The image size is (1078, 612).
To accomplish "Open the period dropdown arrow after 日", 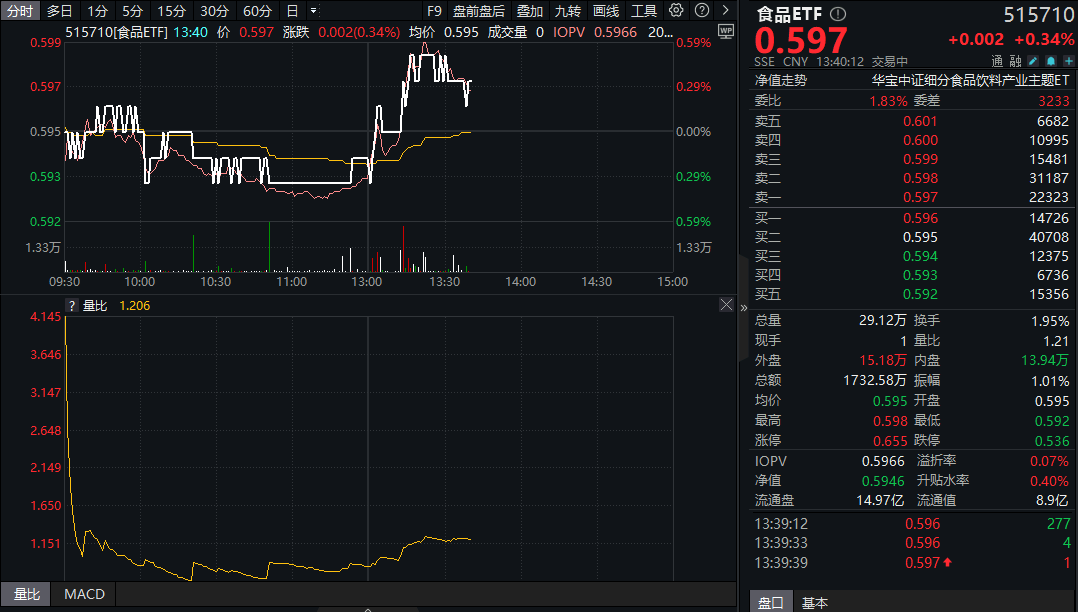I will (314, 11).
